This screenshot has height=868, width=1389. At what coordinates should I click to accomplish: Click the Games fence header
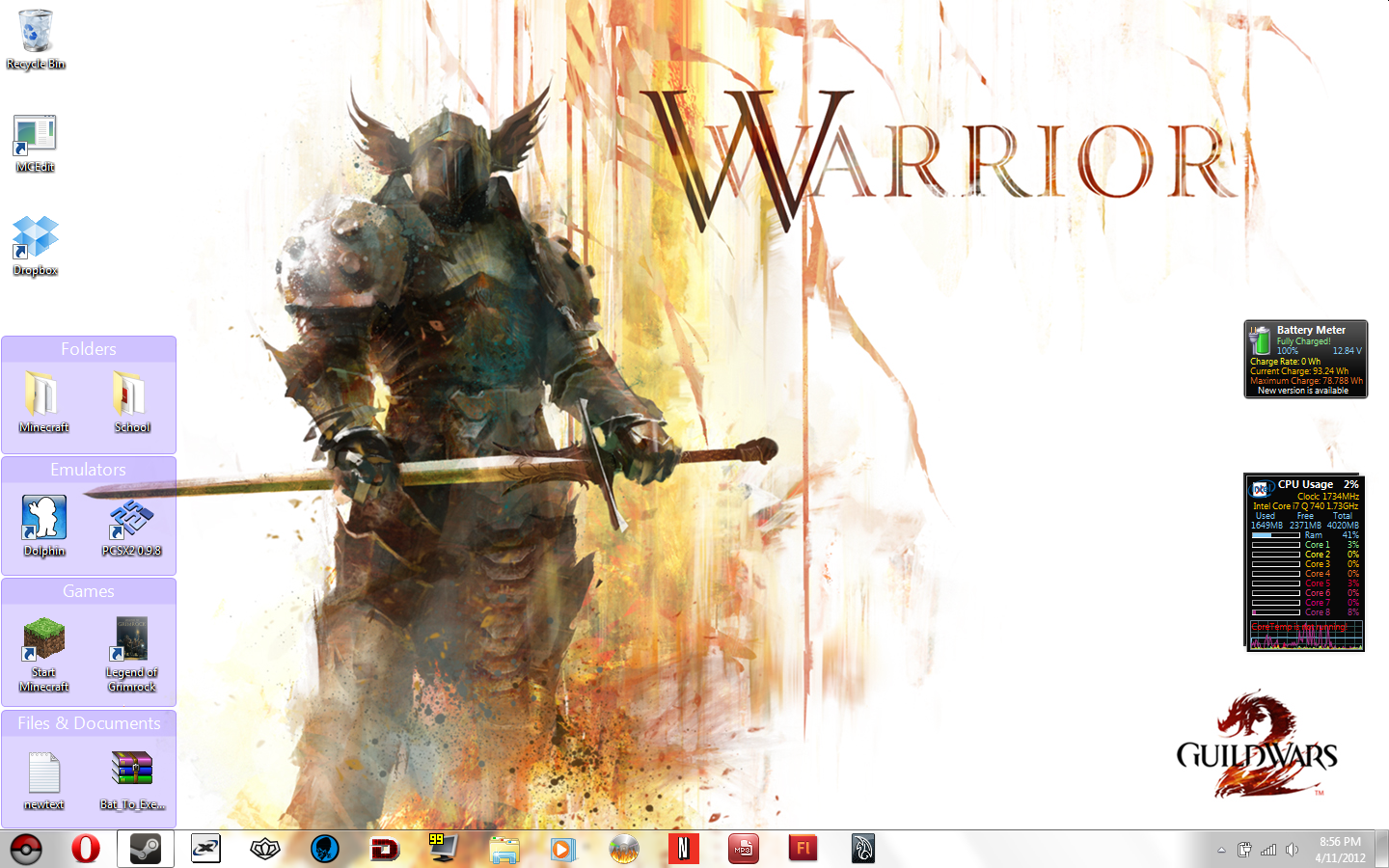tap(89, 591)
